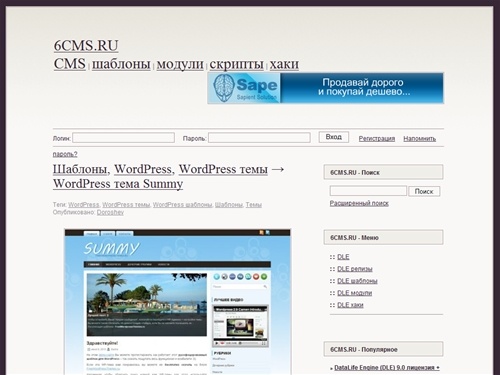The height and width of the screenshot is (375, 500).
Task: Click the Шаблоны tag link
Action: (x=229, y=205)
